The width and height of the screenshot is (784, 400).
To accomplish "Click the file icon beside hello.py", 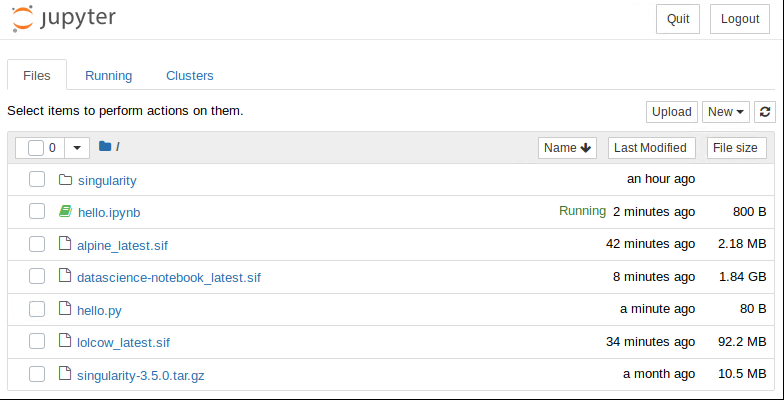I will 65,308.
